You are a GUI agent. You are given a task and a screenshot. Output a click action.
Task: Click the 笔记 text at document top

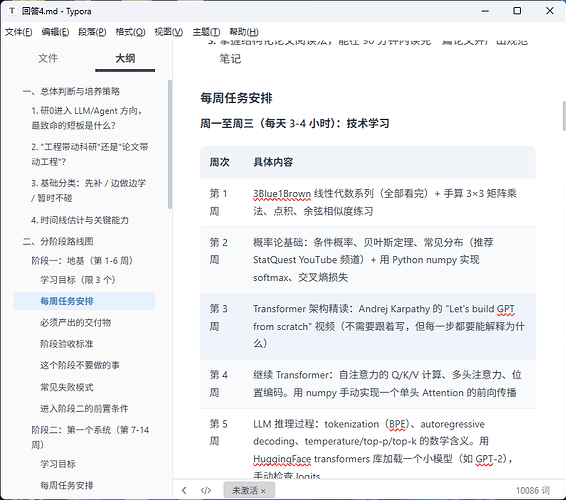coord(230,59)
